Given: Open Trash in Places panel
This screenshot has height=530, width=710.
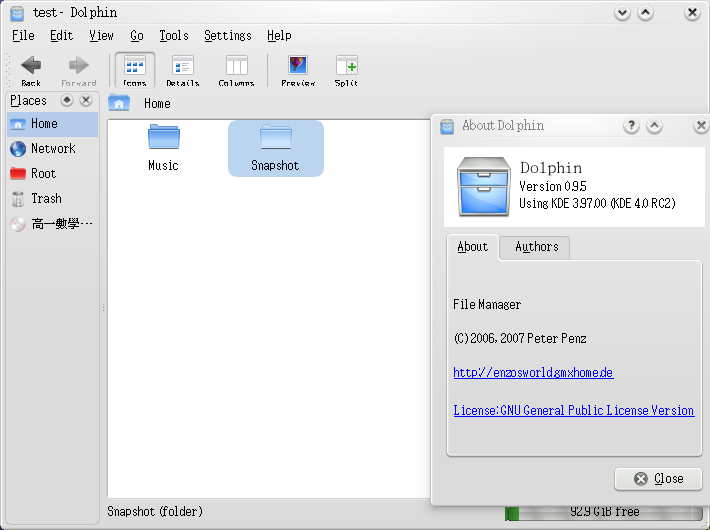Looking at the screenshot, I should point(53,198).
